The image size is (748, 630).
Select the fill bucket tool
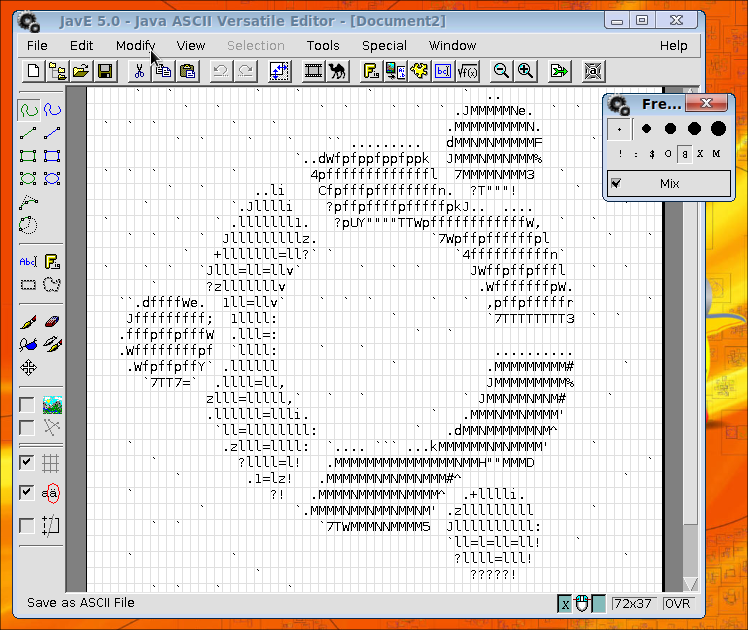pyautogui.click(x=29, y=344)
